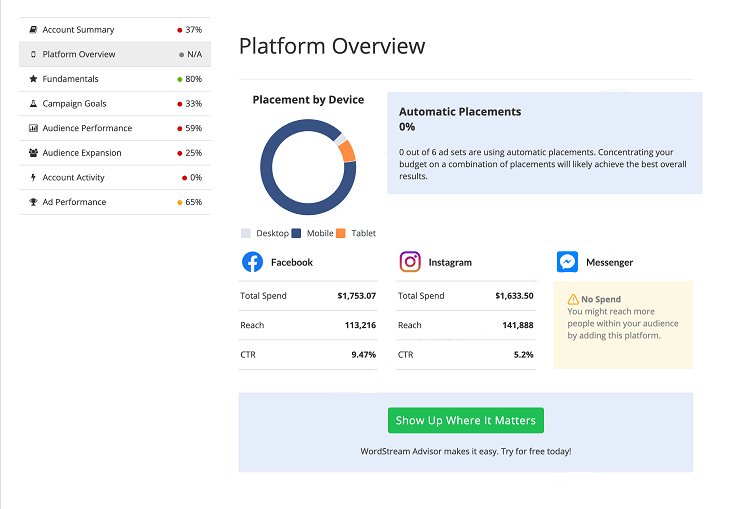Viewport: 750px width, 509px height.
Task: Click the Fundamentals star icon
Action: (33, 78)
